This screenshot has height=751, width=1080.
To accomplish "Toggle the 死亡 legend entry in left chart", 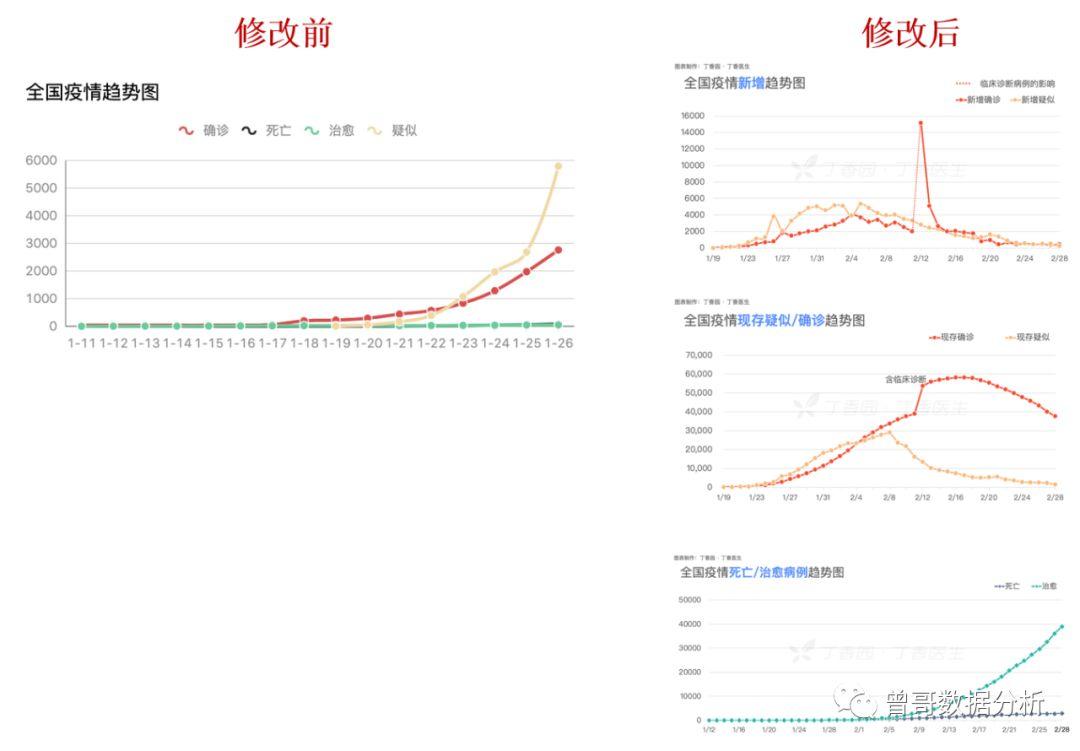I will [266, 130].
